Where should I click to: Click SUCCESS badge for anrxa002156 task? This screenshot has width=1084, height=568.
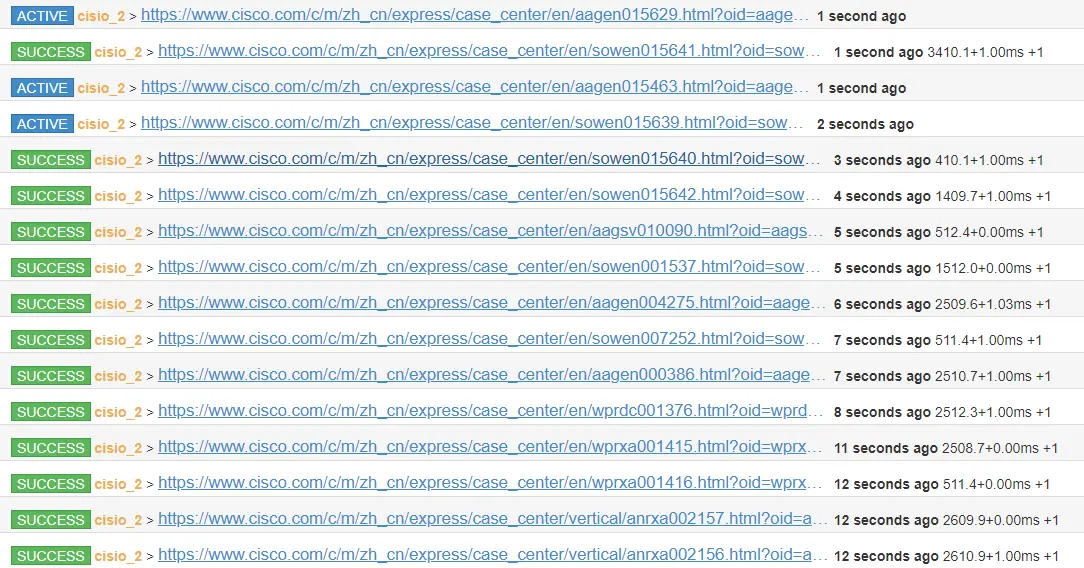[x=50, y=555]
